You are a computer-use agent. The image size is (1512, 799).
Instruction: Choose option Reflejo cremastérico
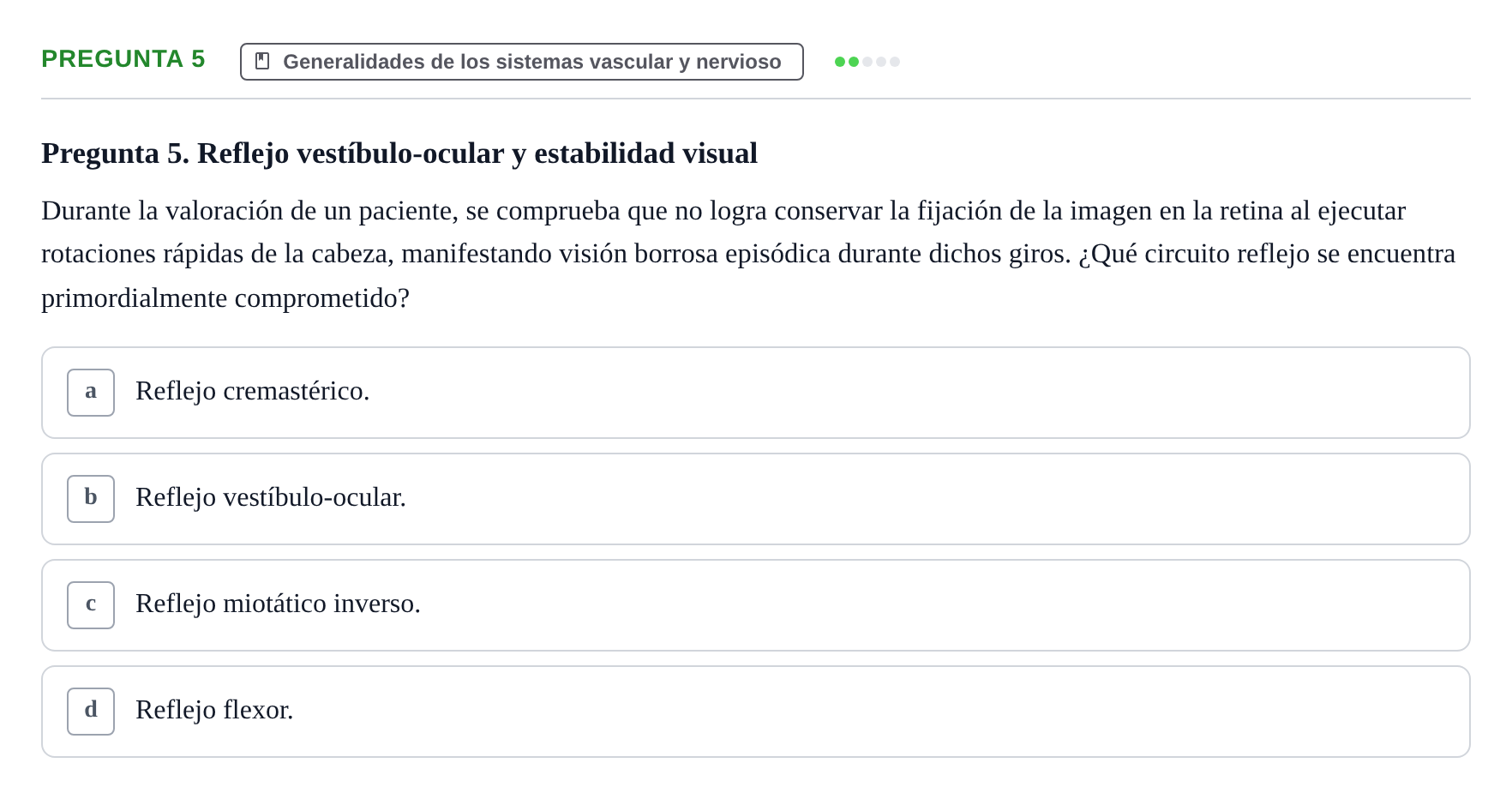tap(755, 393)
